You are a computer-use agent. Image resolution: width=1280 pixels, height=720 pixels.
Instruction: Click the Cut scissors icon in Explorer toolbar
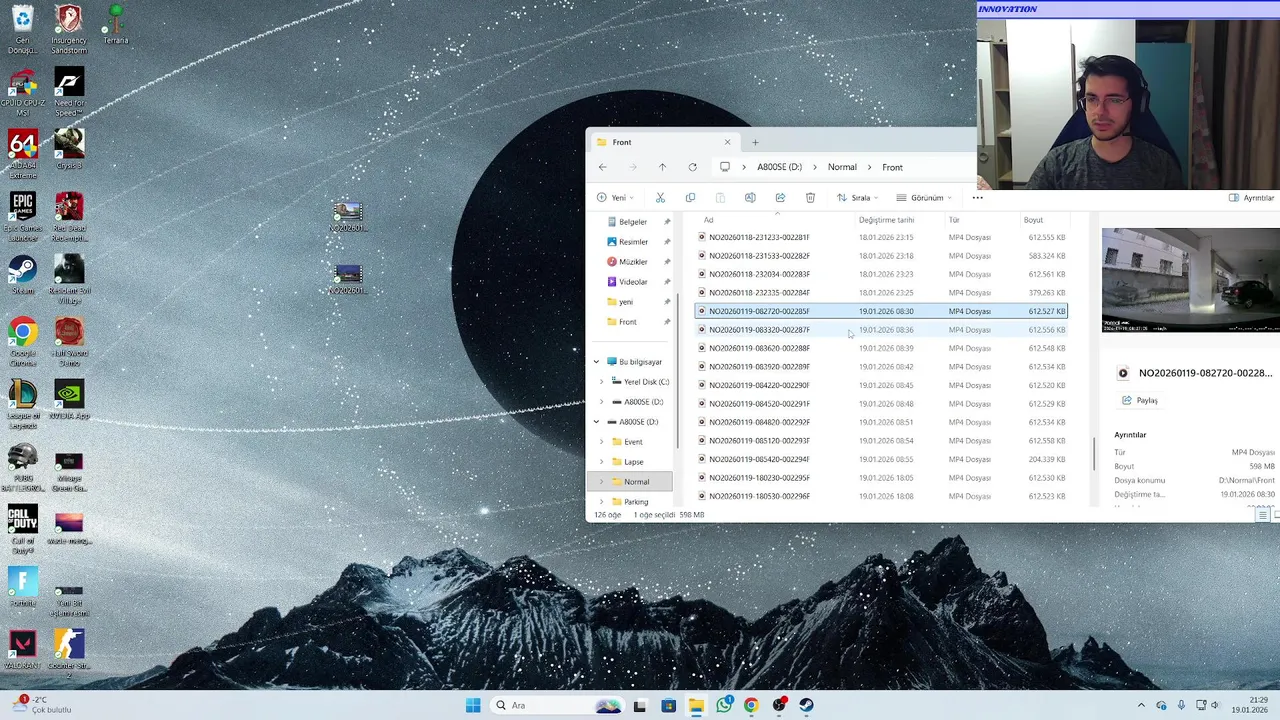pos(660,198)
